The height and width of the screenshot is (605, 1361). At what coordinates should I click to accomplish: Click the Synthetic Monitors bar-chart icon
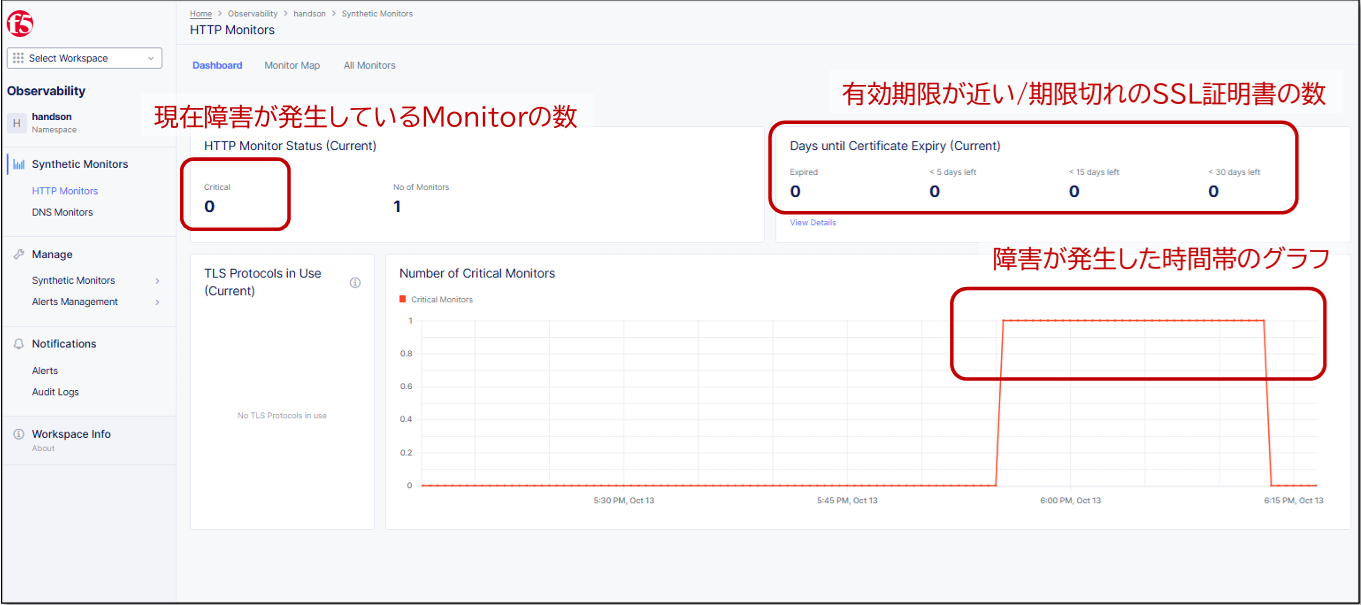point(19,164)
